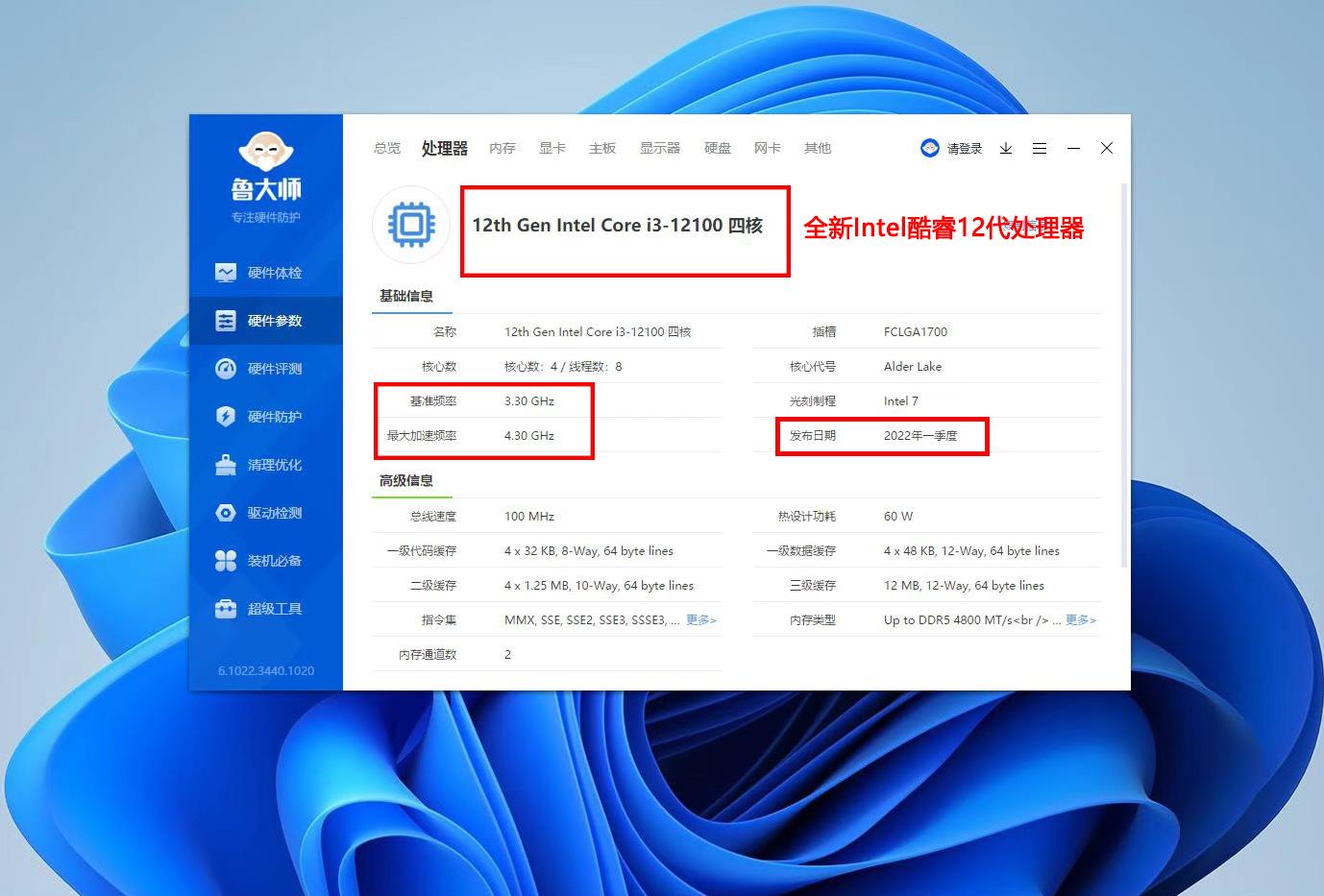Click the 专注硬件防护 slogan text
The image size is (1324, 896).
click(266, 217)
